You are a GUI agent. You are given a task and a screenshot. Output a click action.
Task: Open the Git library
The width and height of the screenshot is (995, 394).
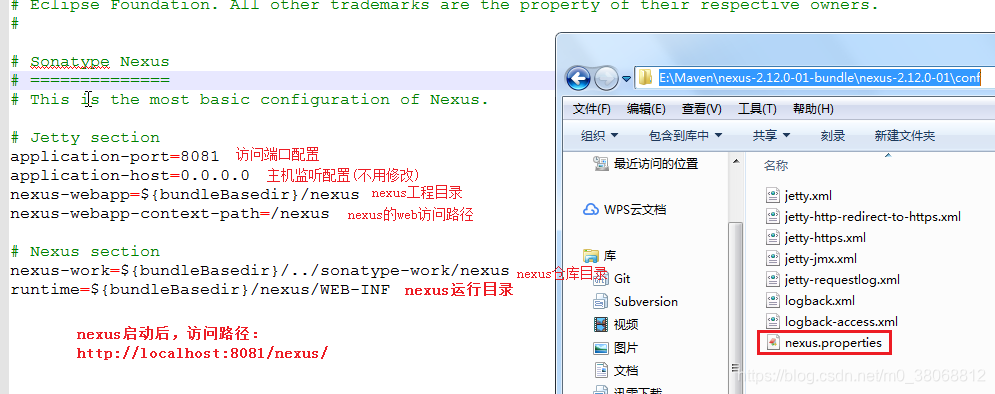coord(622,279)
